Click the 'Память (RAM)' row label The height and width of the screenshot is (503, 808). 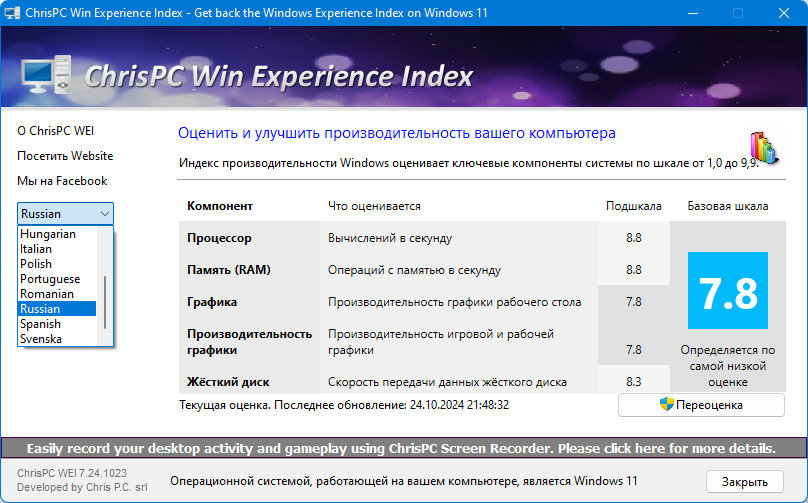tap(229, 270)
